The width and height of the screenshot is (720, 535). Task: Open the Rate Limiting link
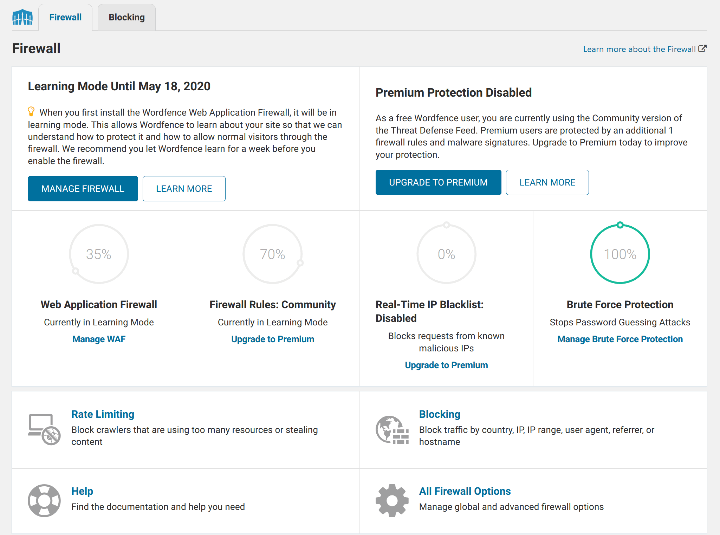click(x=102, y=414)
